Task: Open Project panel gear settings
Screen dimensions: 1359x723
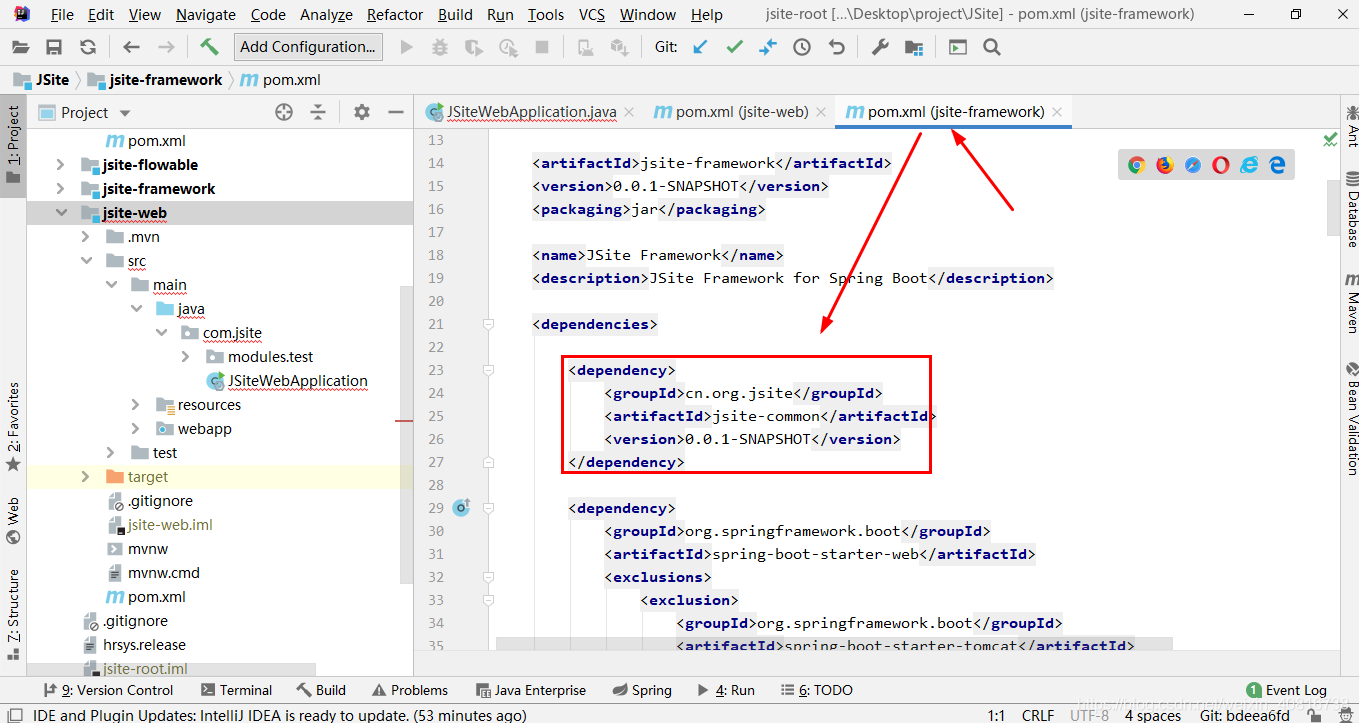Action: (362, 112)
